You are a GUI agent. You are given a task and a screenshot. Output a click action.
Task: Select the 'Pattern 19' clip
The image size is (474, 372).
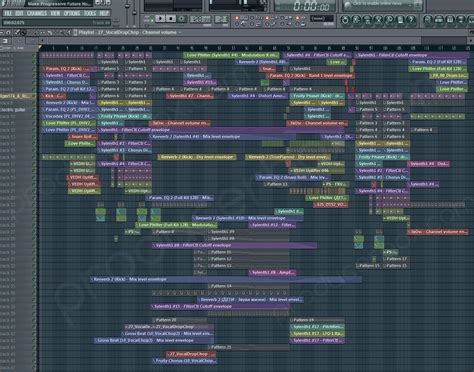(317, 320)
